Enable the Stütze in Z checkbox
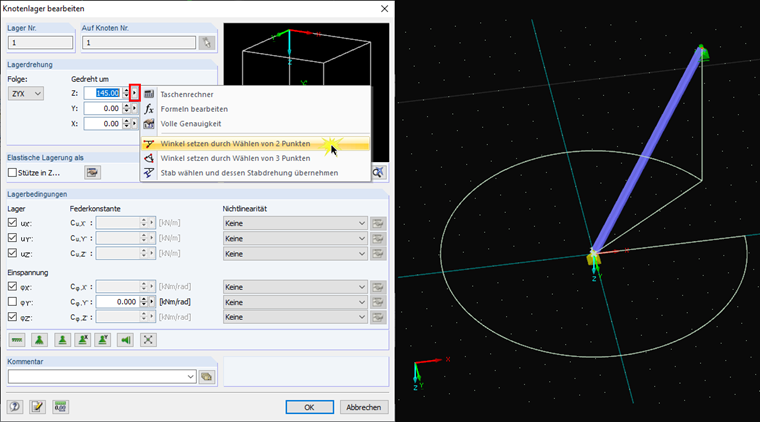The width and height of the screenshot is (760, 422). tap(12, 172)
